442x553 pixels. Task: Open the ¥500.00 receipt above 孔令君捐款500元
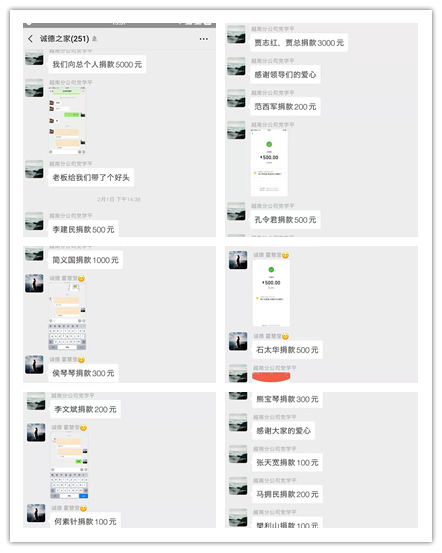[x=269, y=163]
